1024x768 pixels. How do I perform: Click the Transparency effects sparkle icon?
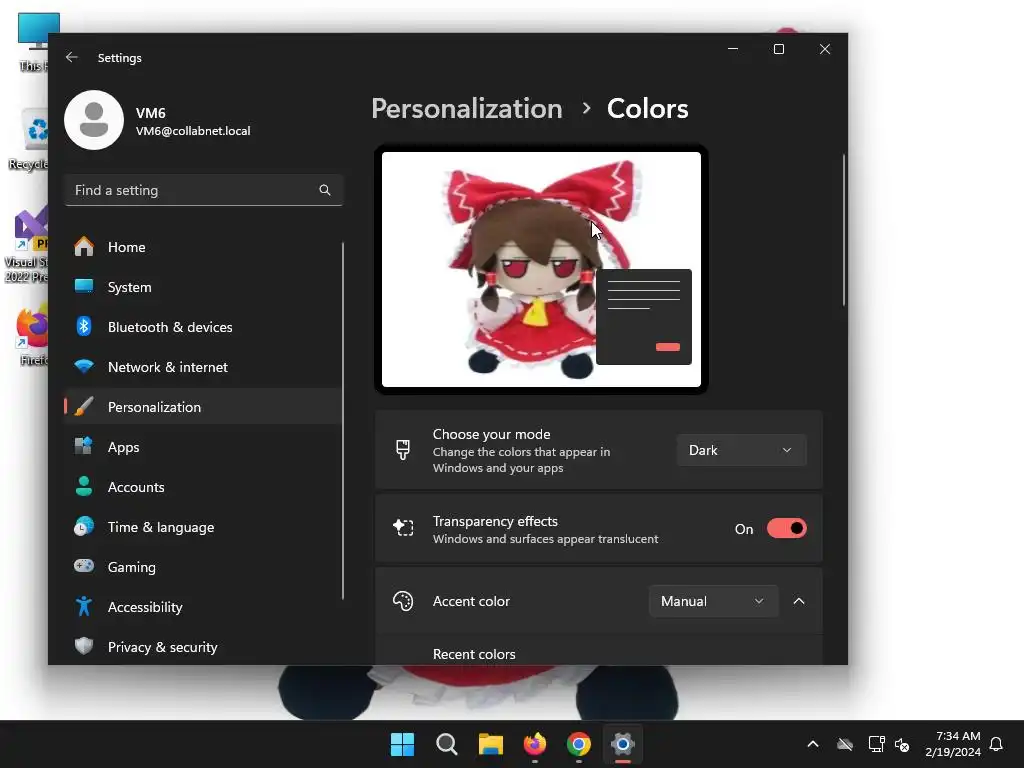403,528
